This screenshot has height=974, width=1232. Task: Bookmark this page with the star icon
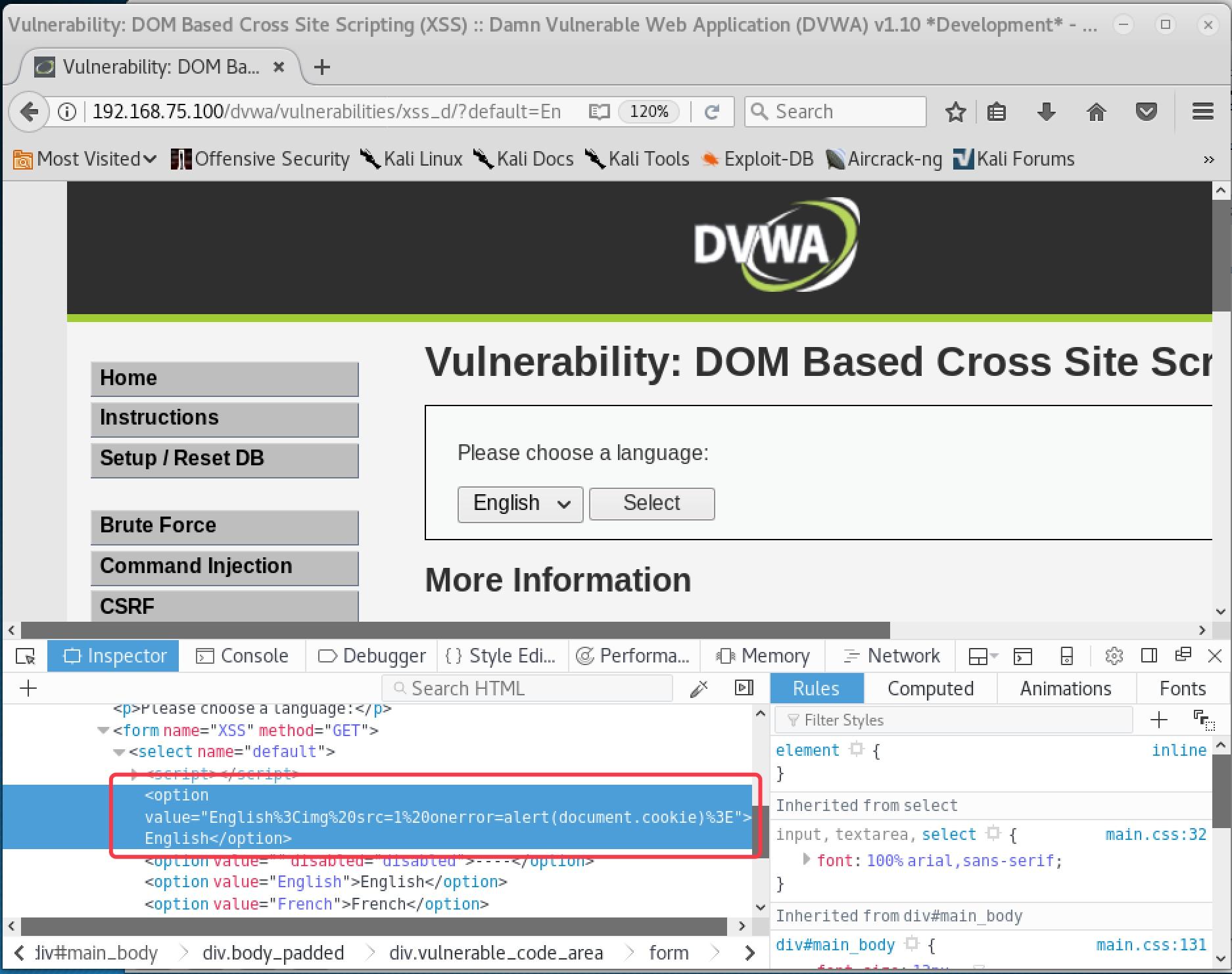pyautogui.click(x=955, y=112)
